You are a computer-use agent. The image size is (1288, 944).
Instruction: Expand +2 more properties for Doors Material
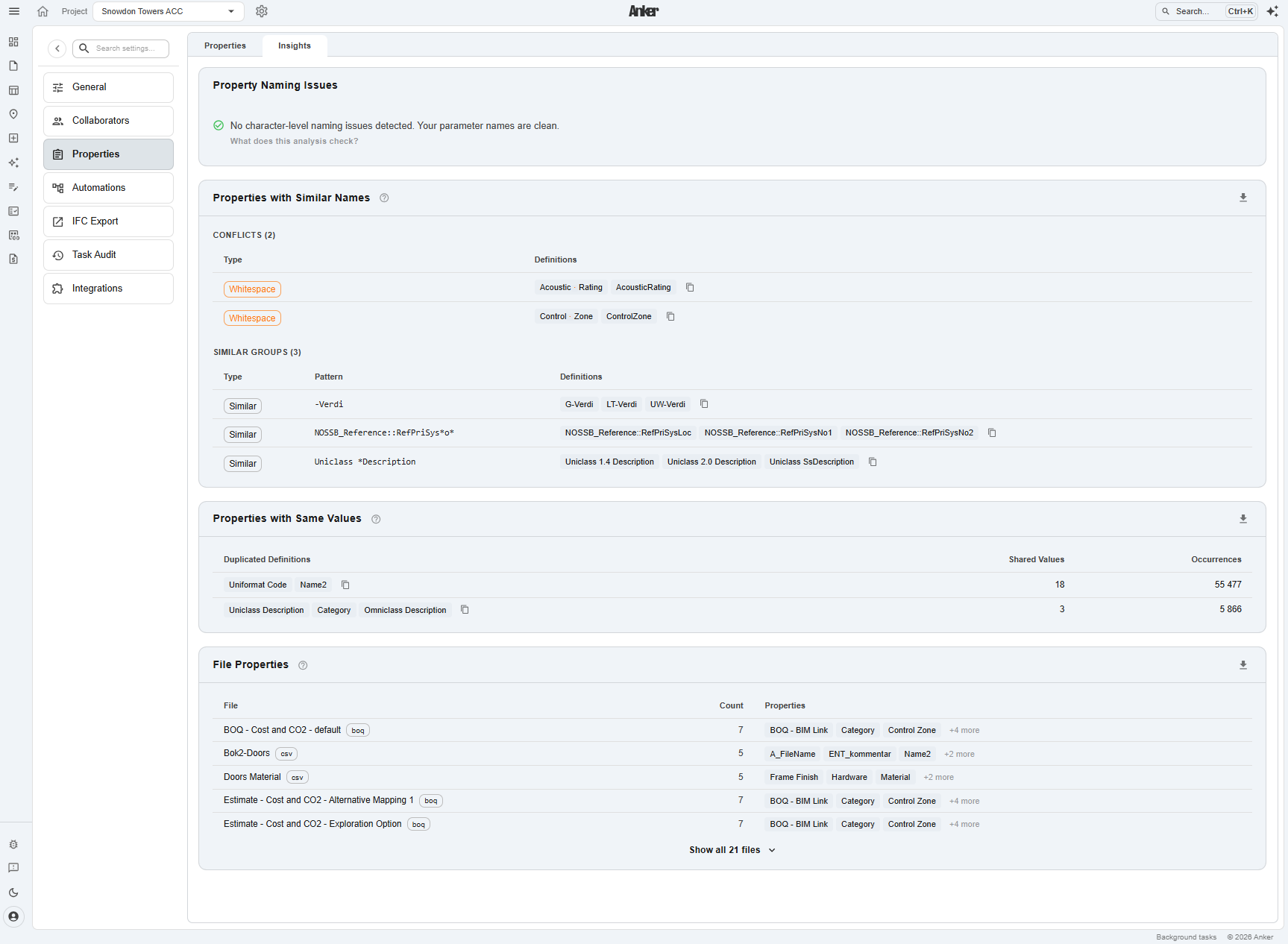[938, 778]
